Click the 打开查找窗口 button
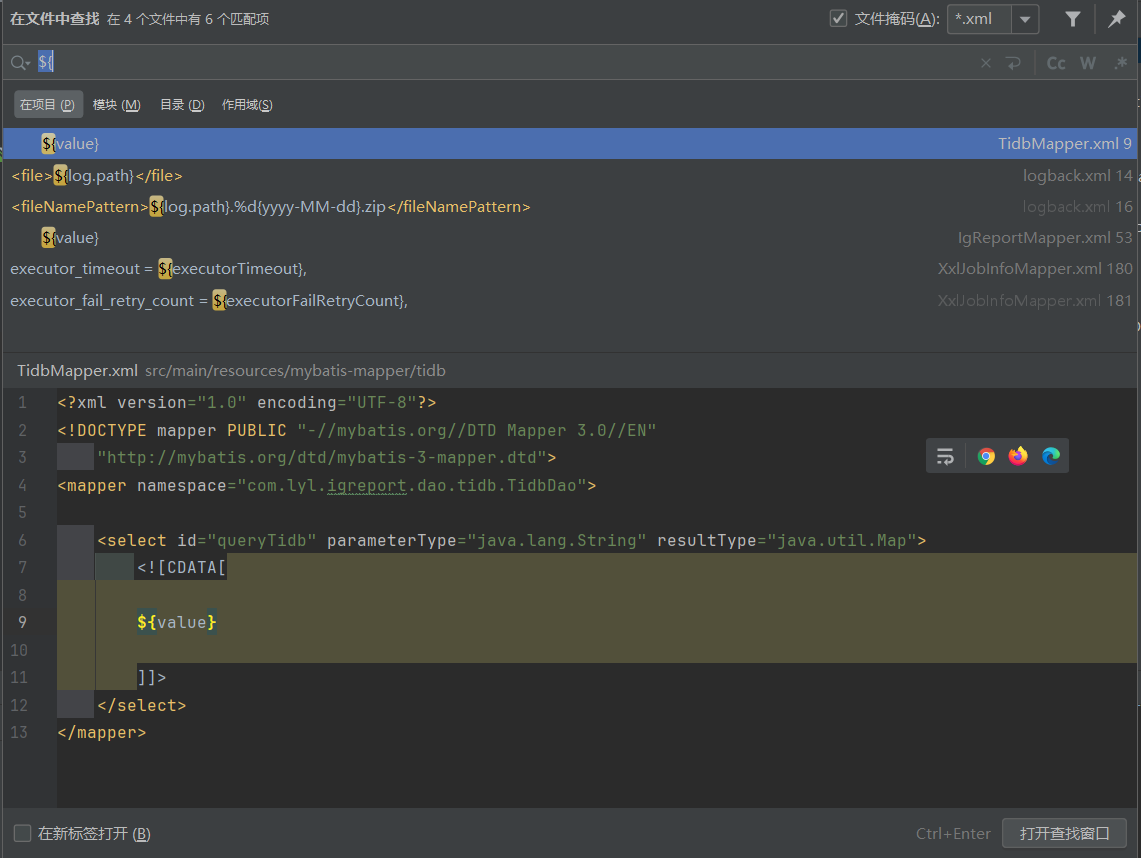This screenshot has width=1141, height=858. [x=1065, y=833]
